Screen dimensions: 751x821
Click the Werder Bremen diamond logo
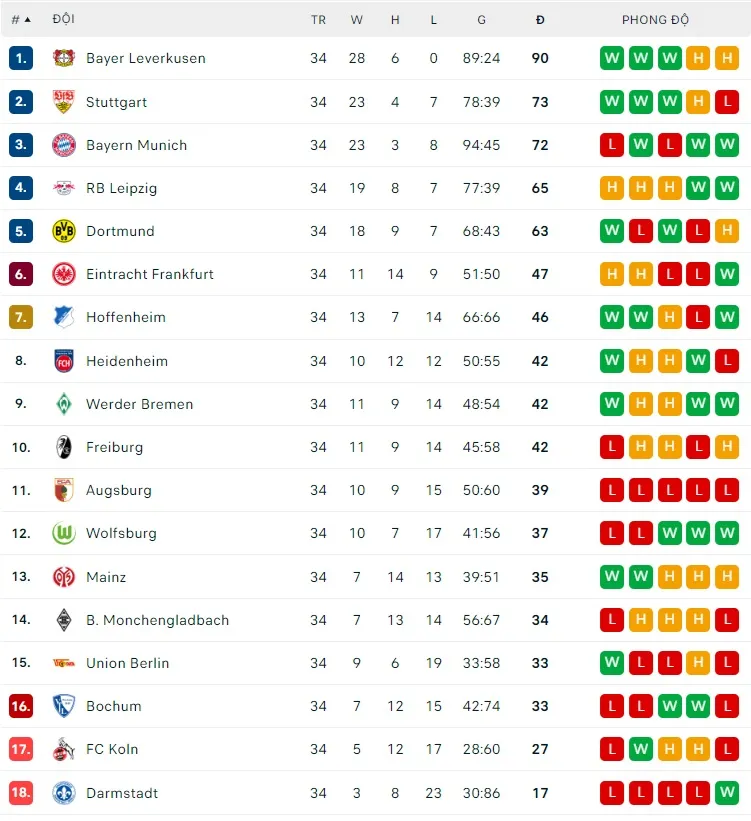(x=64, y=404)
